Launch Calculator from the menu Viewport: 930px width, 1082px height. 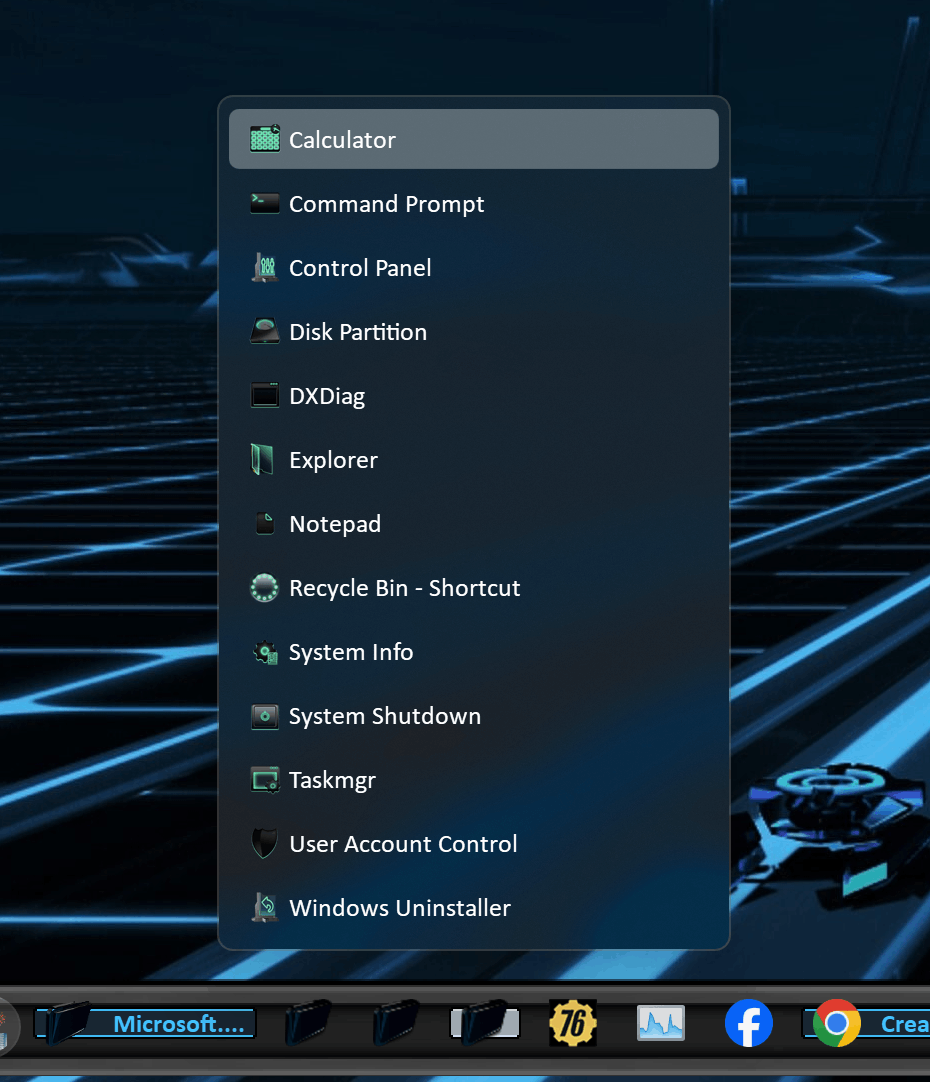point(473,139)
